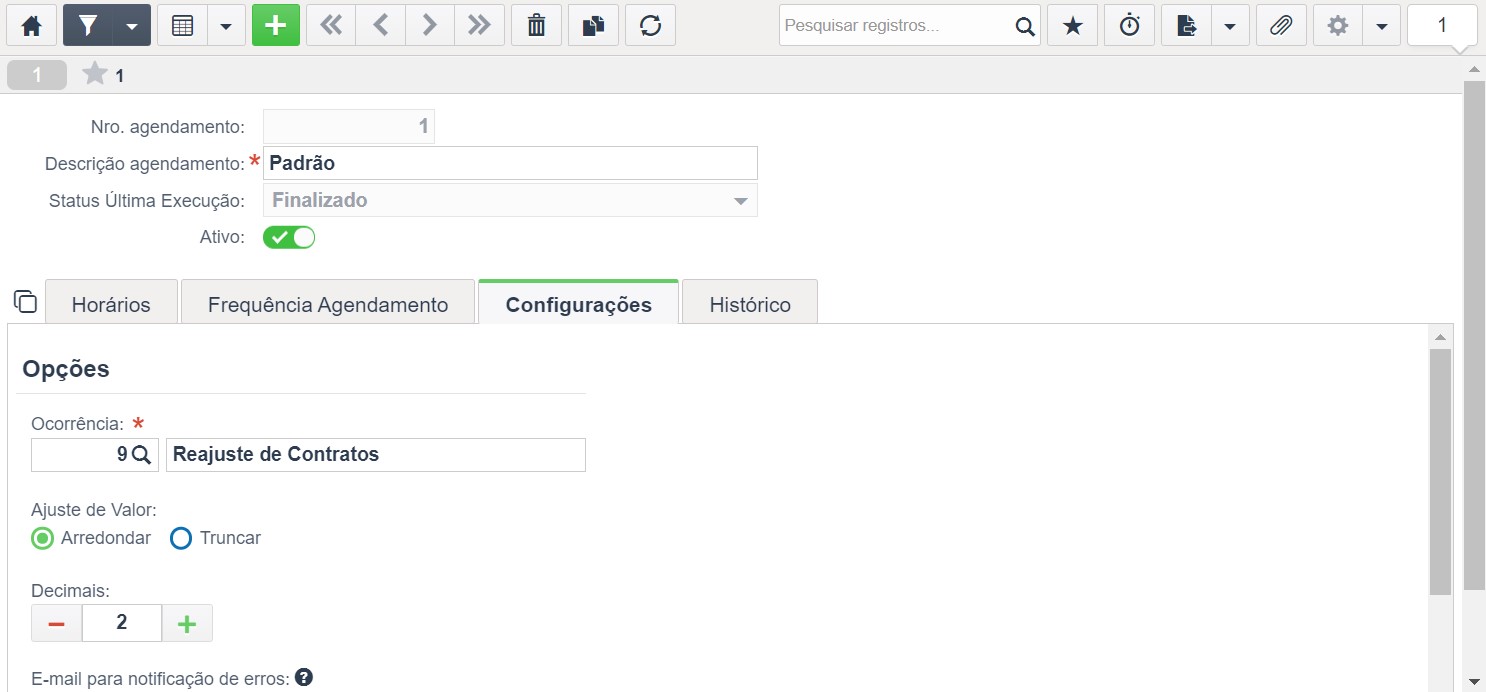Viewport: 1486px width, 692px height.
Task: Click the Nro. agendamento field
Action: tap(349, 126)
